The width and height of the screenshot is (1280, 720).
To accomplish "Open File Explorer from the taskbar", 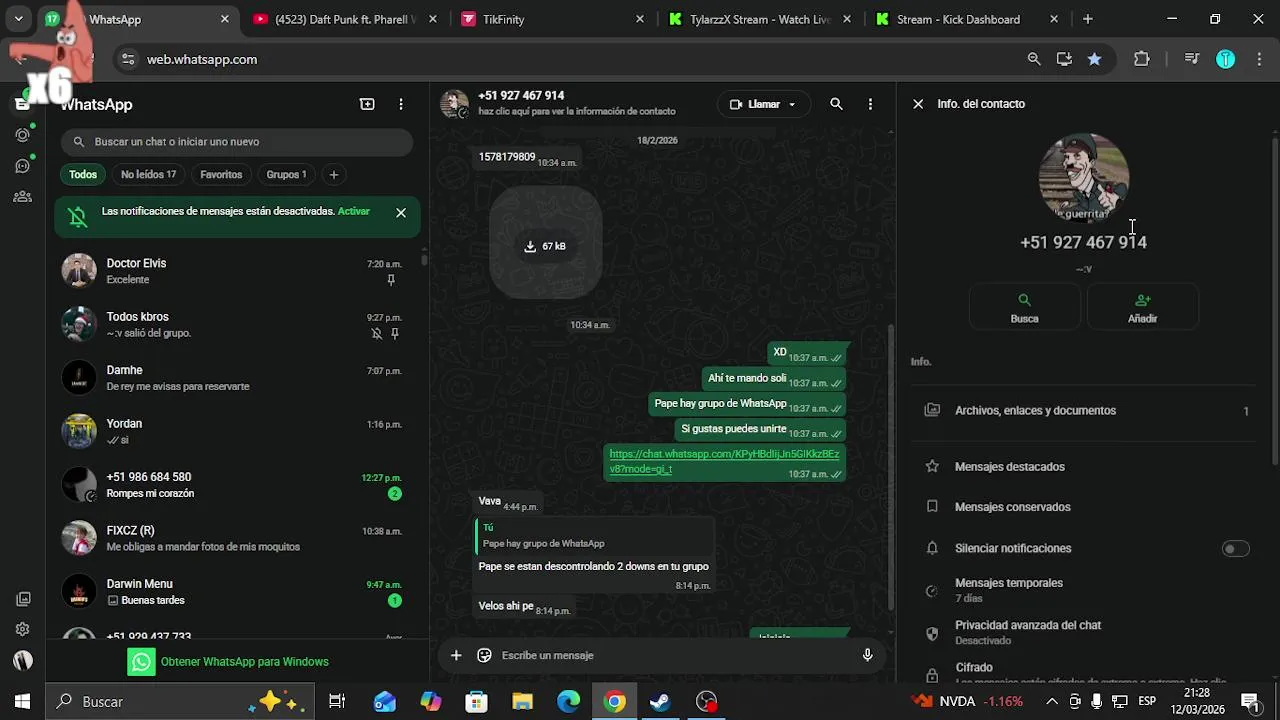I will click(522, 701).
